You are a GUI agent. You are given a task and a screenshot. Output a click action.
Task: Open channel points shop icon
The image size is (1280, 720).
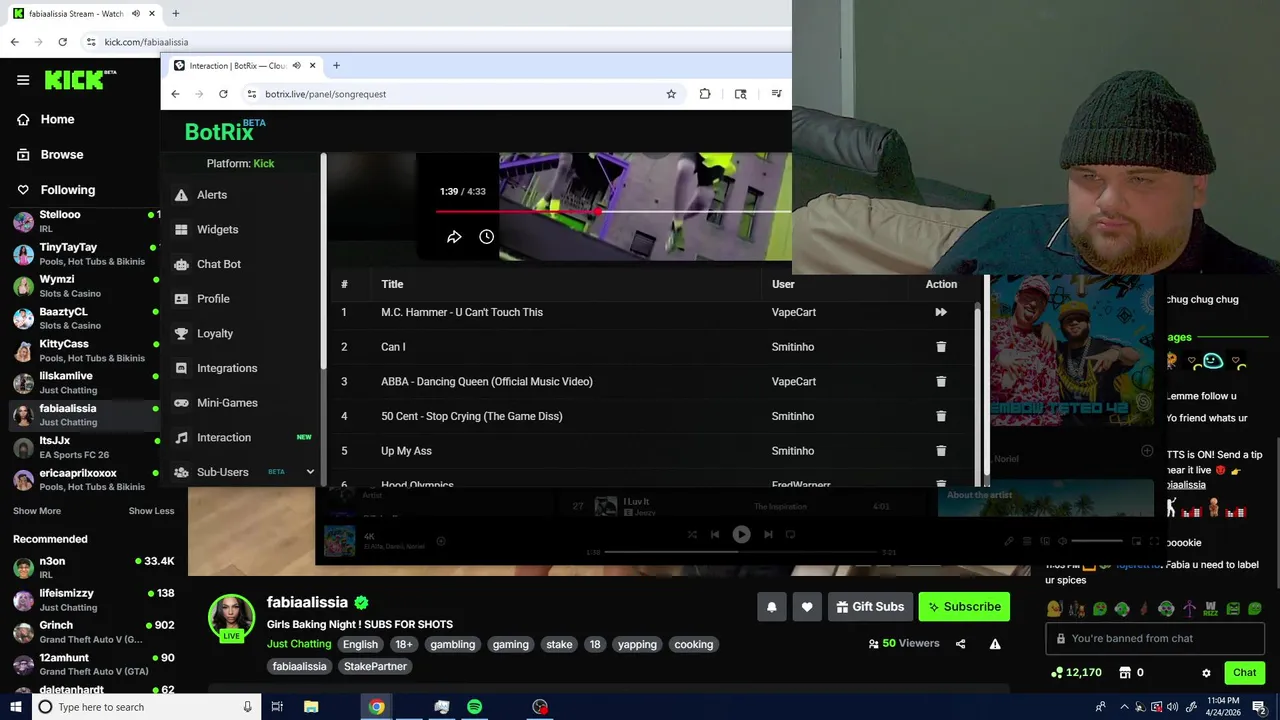point(1125,673)
